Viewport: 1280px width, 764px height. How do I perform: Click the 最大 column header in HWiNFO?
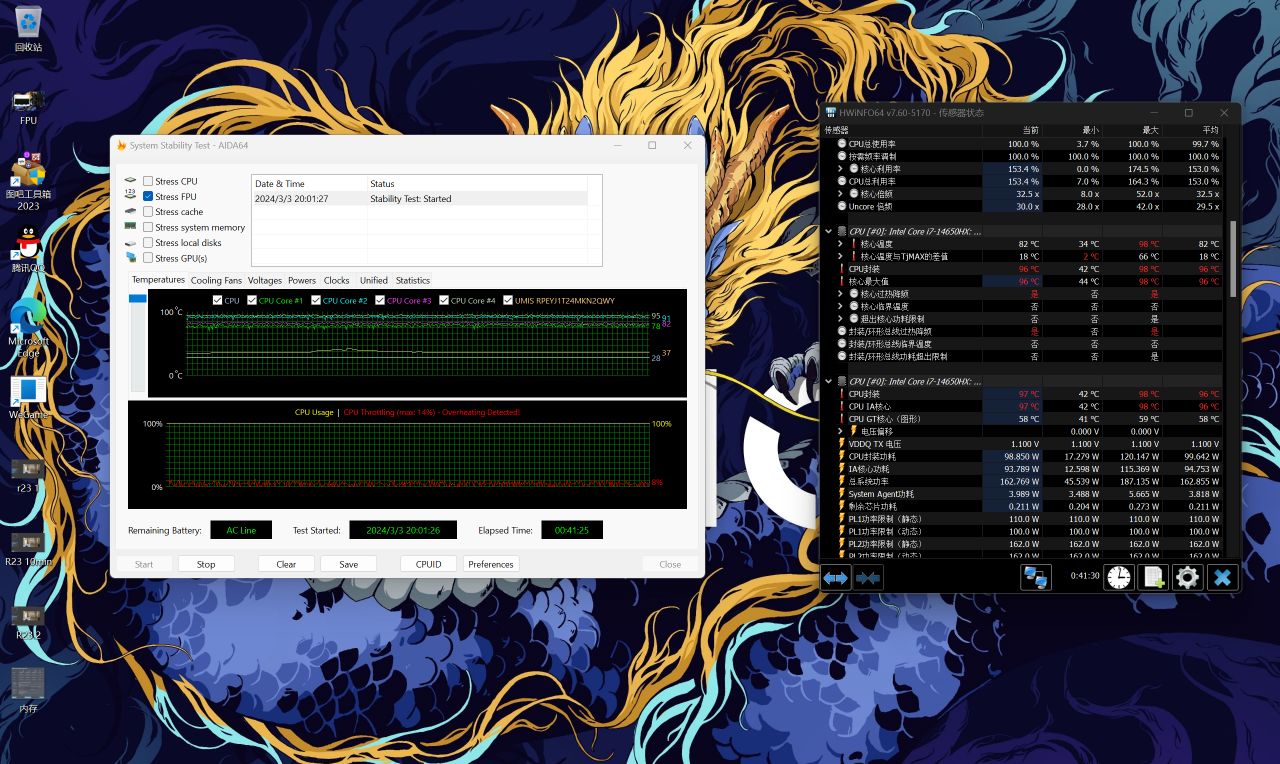pyautogui.click(x=1131, y=130)
